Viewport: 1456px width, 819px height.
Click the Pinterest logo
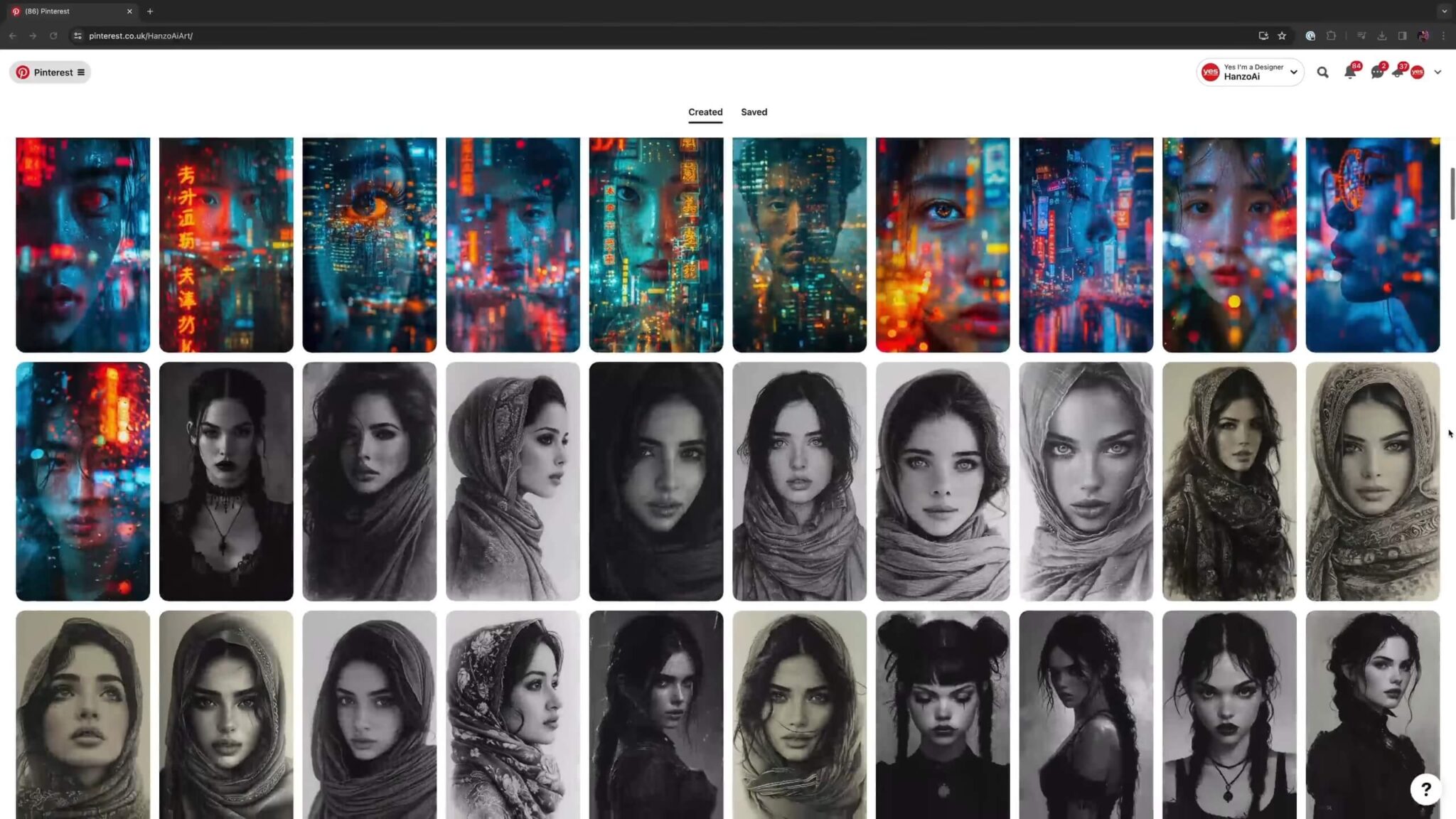(x=24, y=72)
